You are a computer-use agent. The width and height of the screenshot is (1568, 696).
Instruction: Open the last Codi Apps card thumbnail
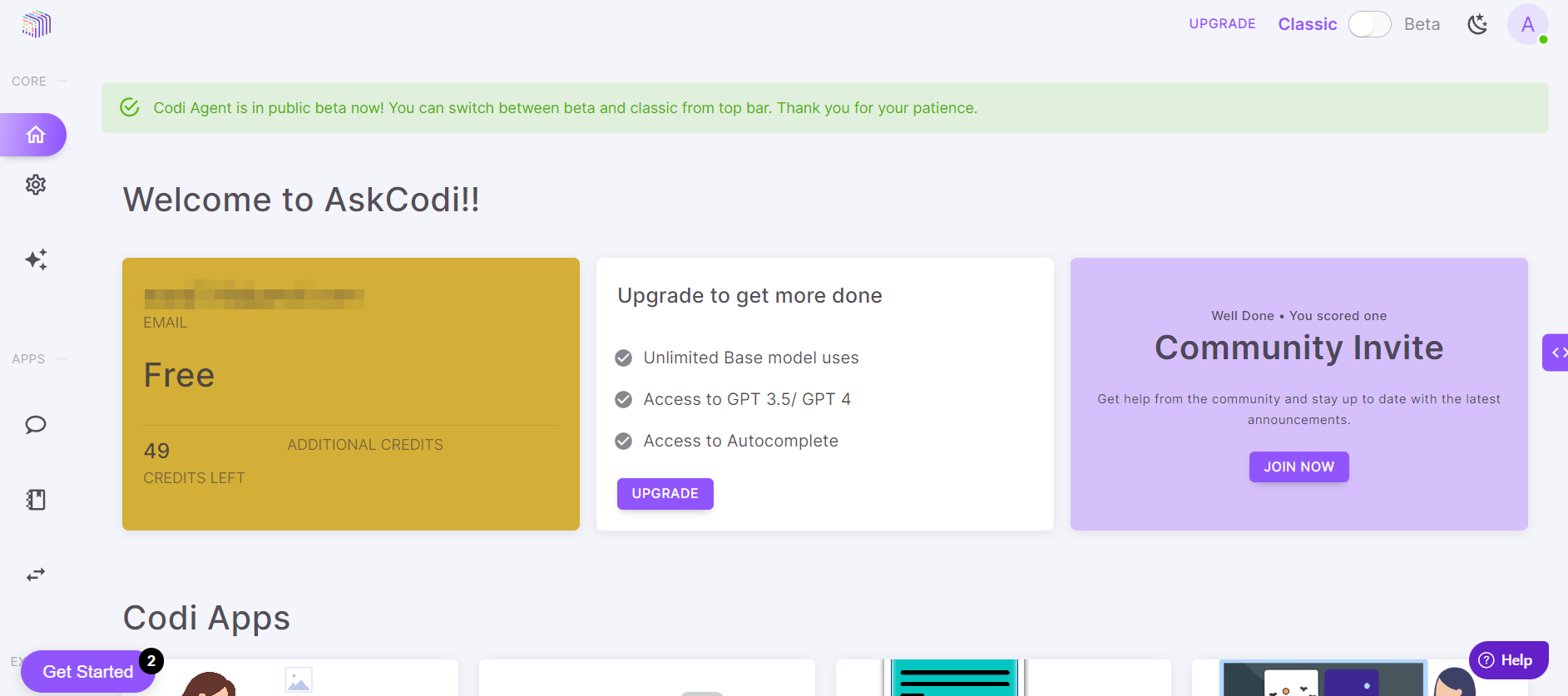coord(1359,678)
